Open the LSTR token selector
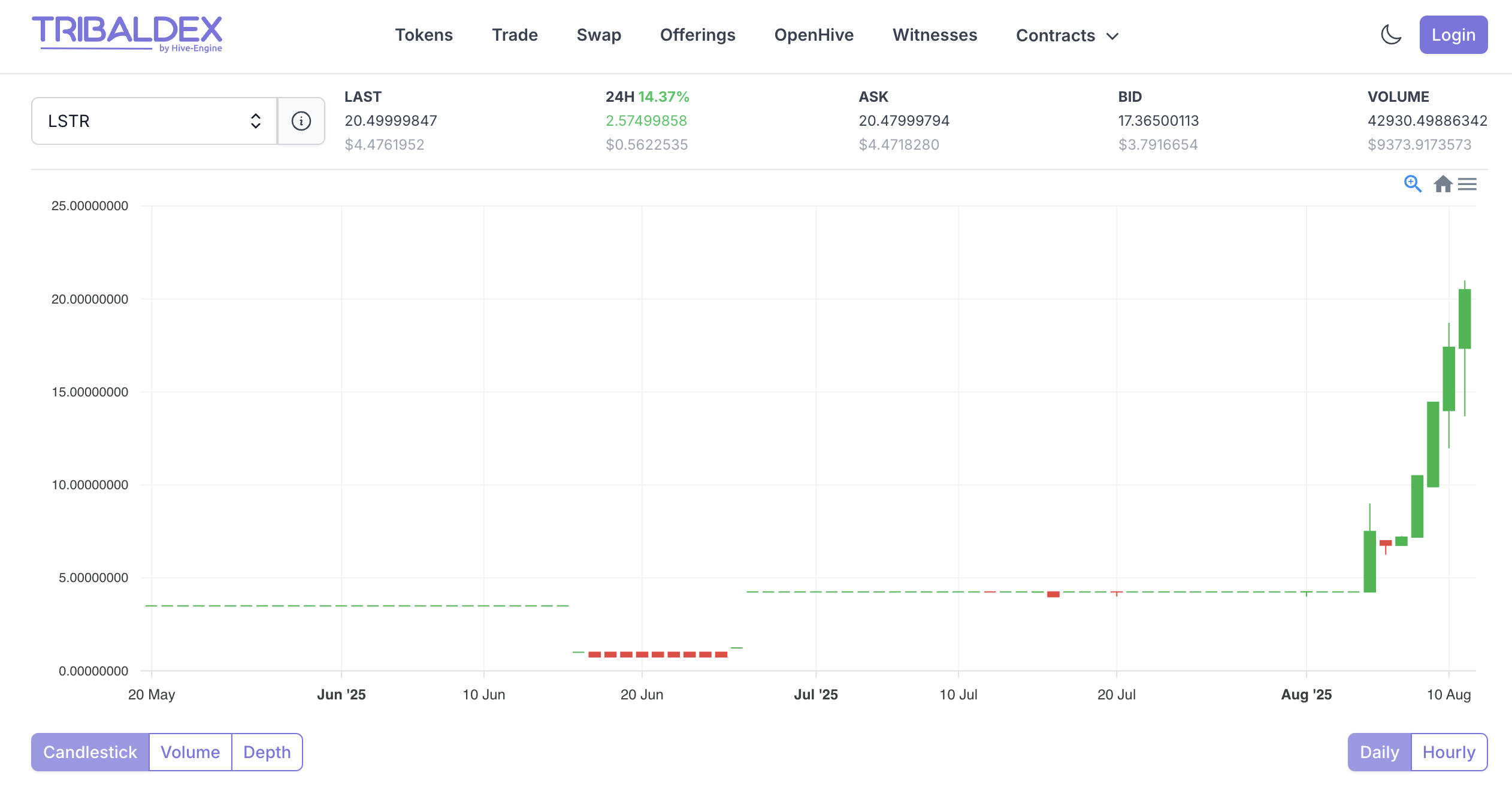 pyautogui.click(x=155, y=121)
